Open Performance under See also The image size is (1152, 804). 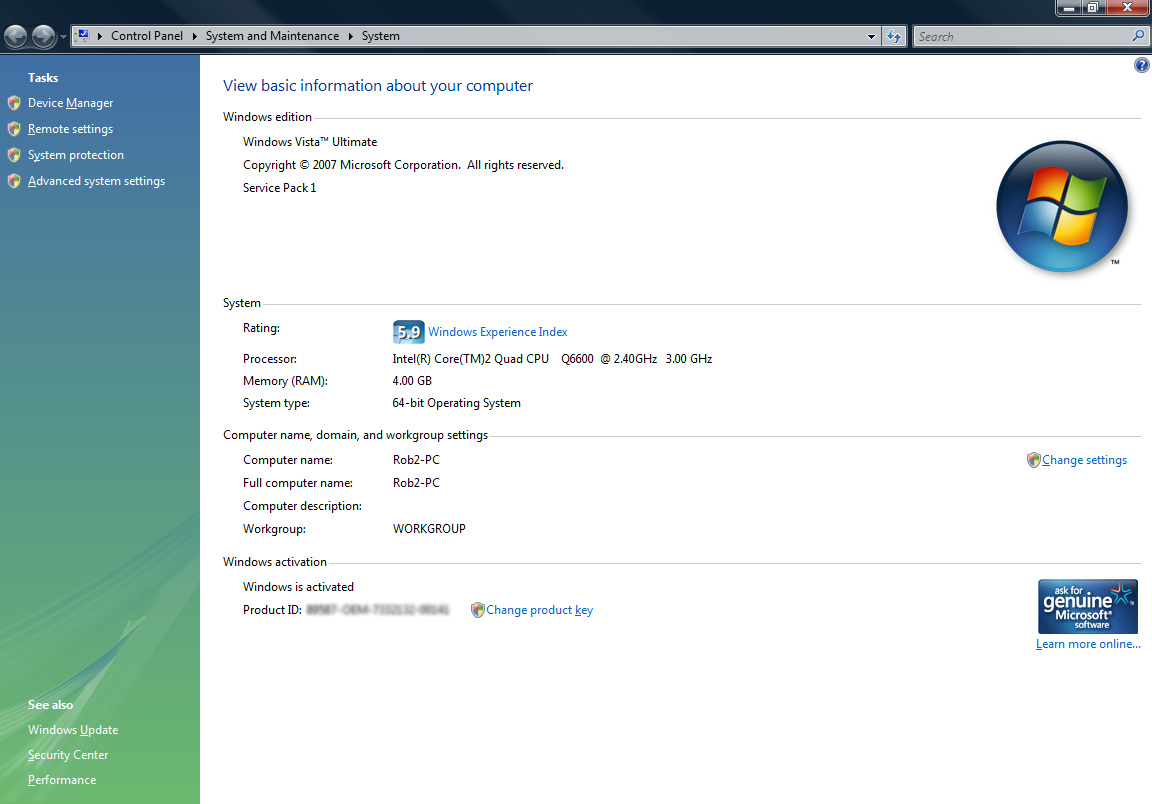62,780
